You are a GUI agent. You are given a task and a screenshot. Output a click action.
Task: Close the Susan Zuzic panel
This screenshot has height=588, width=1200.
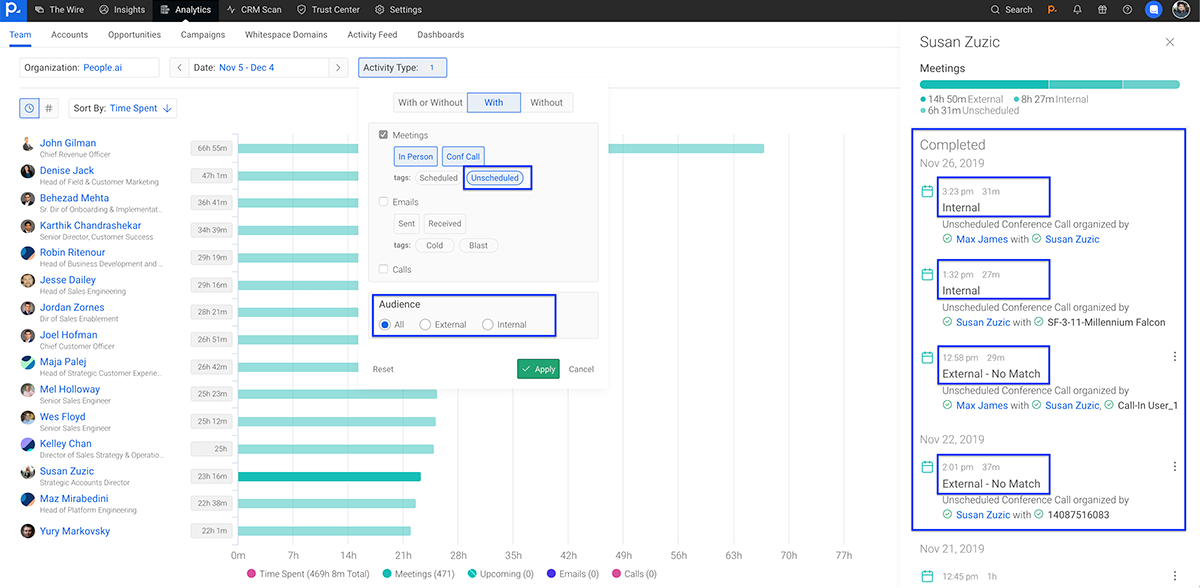1170,42
